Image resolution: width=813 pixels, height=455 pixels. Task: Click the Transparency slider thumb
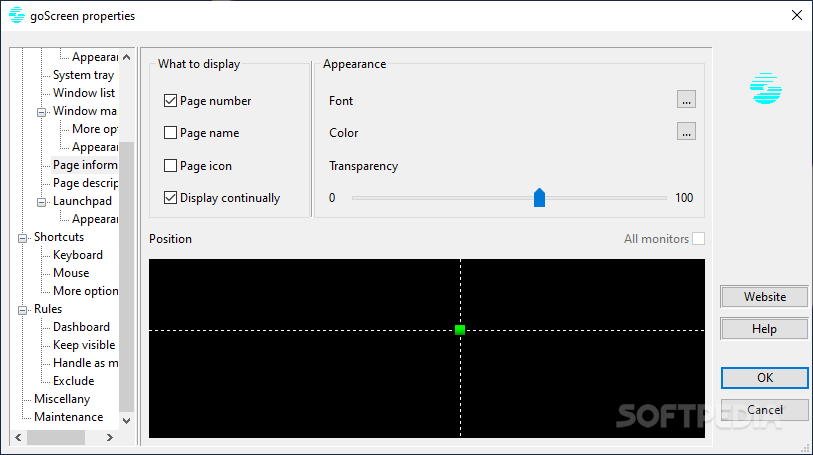[x=539, y=197]
